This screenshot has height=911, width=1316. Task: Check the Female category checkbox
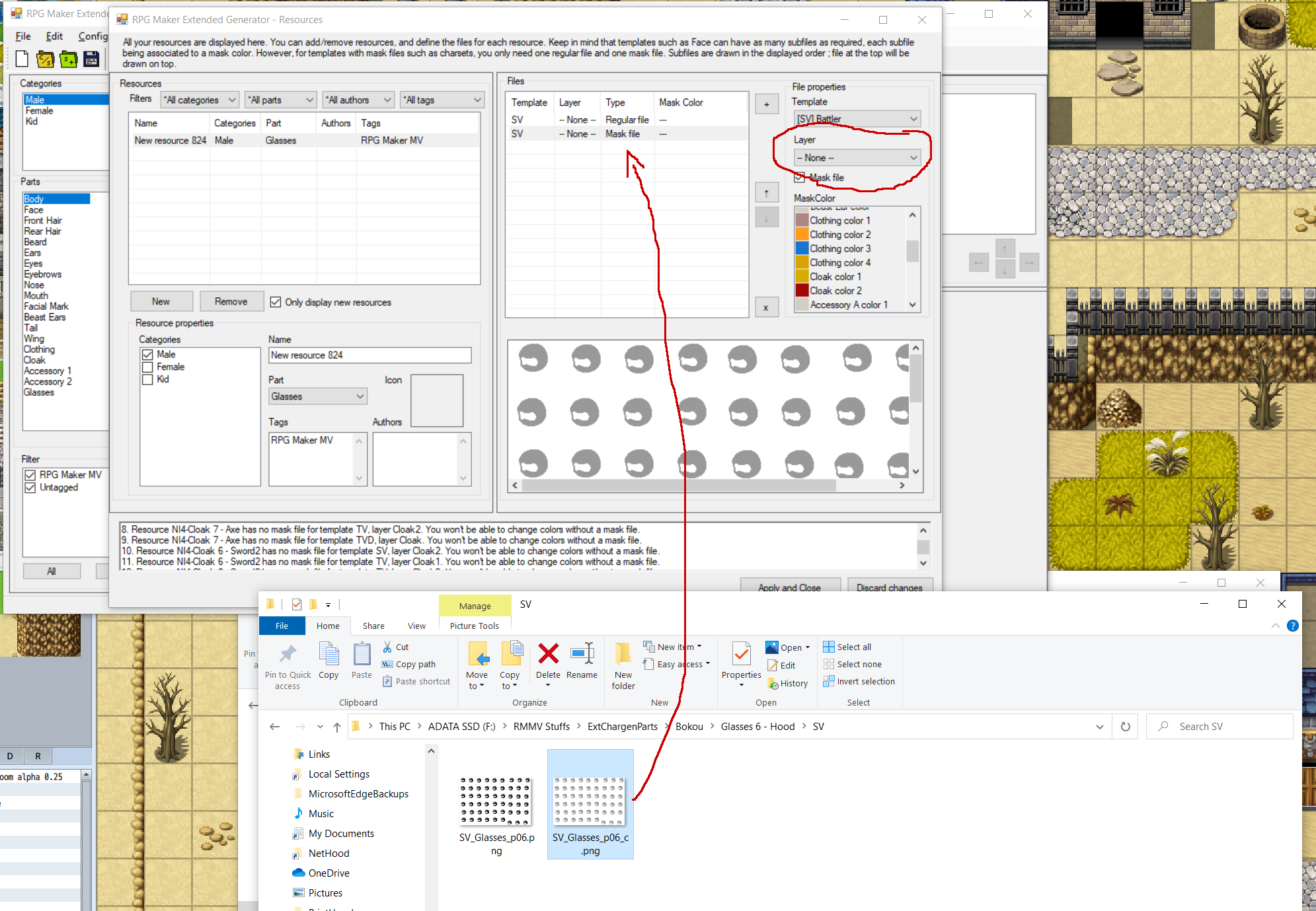pyautogui.click(x=147, y=367)
